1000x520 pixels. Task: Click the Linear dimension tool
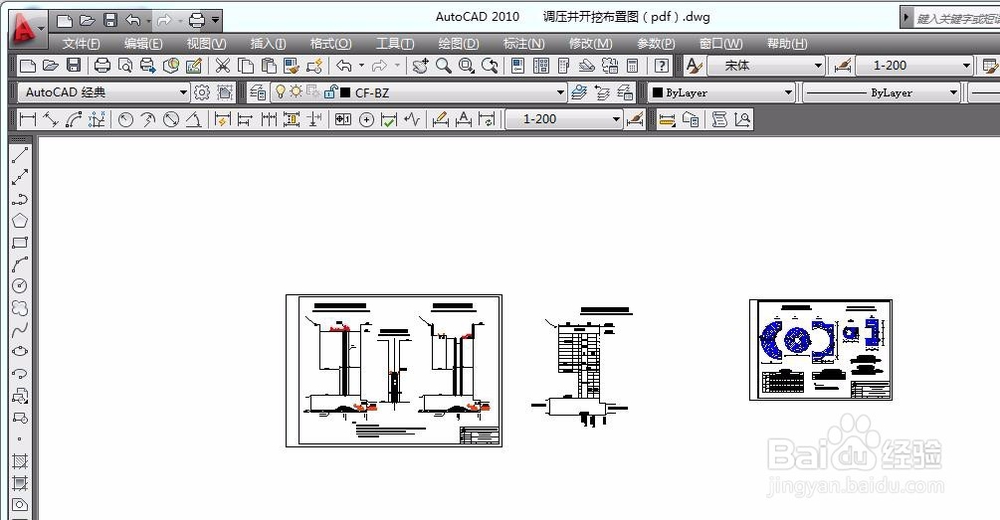point(27,119)
